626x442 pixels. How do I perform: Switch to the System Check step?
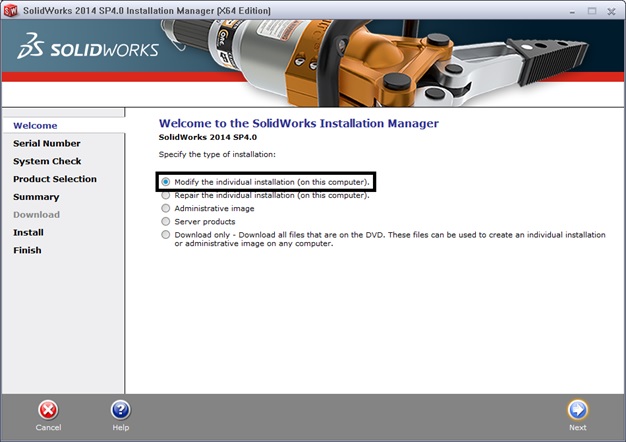47,161
